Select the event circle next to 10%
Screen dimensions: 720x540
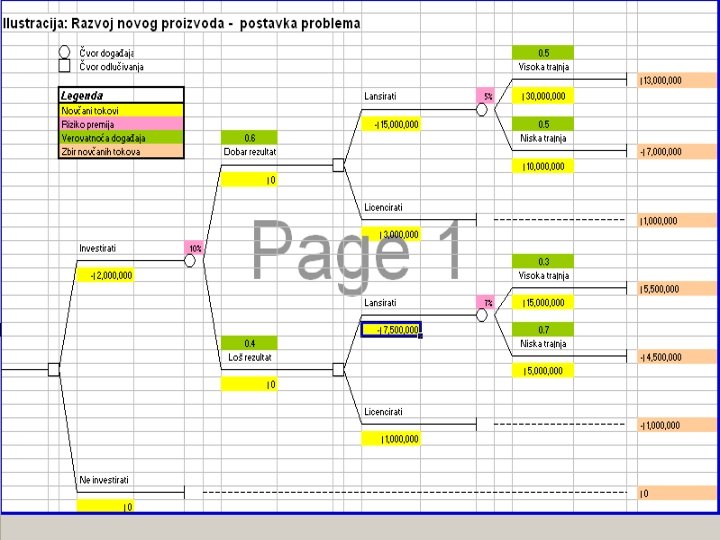pyautogui.click(x=190, y=261)
